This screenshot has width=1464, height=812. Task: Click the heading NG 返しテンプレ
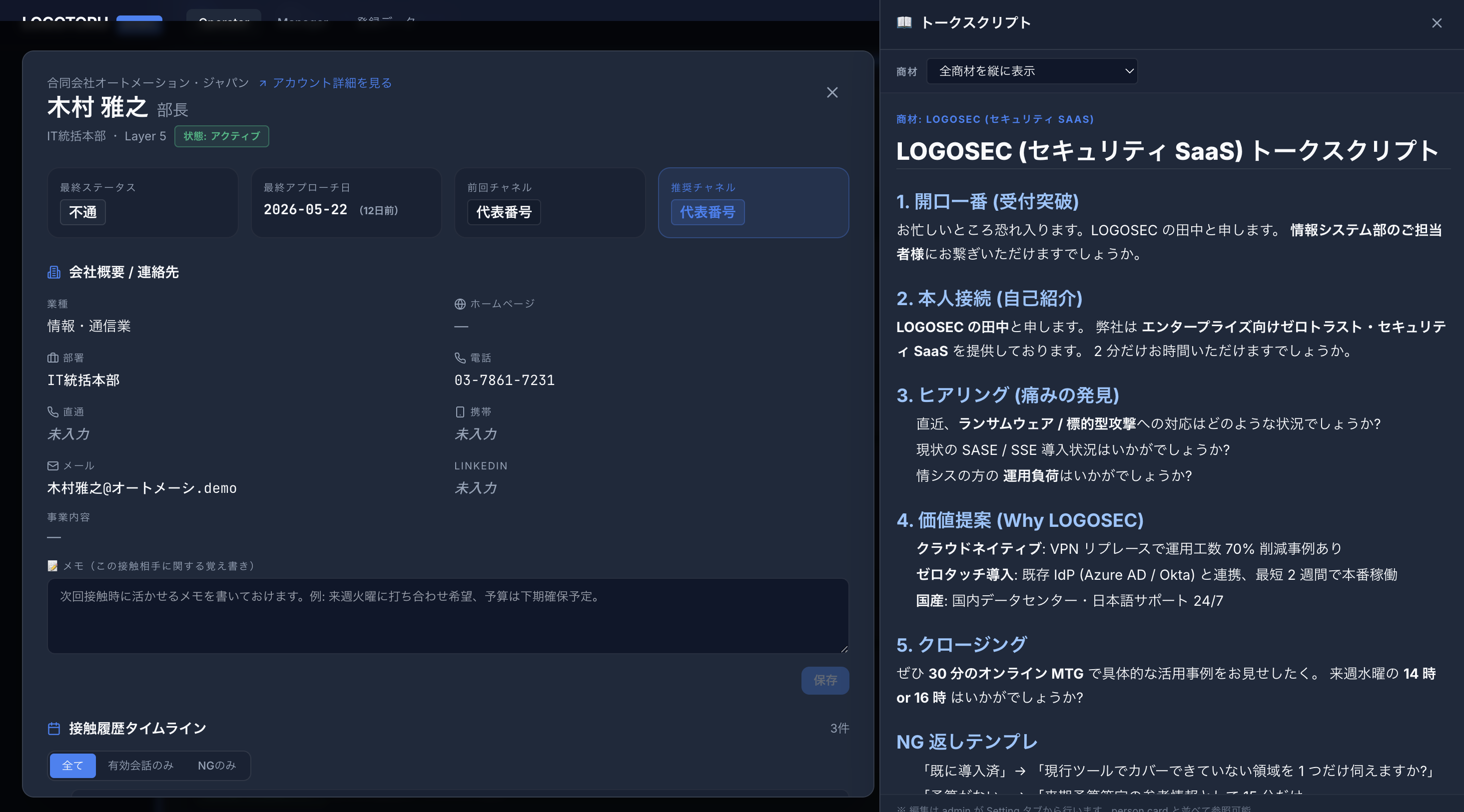tap(967, 742)
